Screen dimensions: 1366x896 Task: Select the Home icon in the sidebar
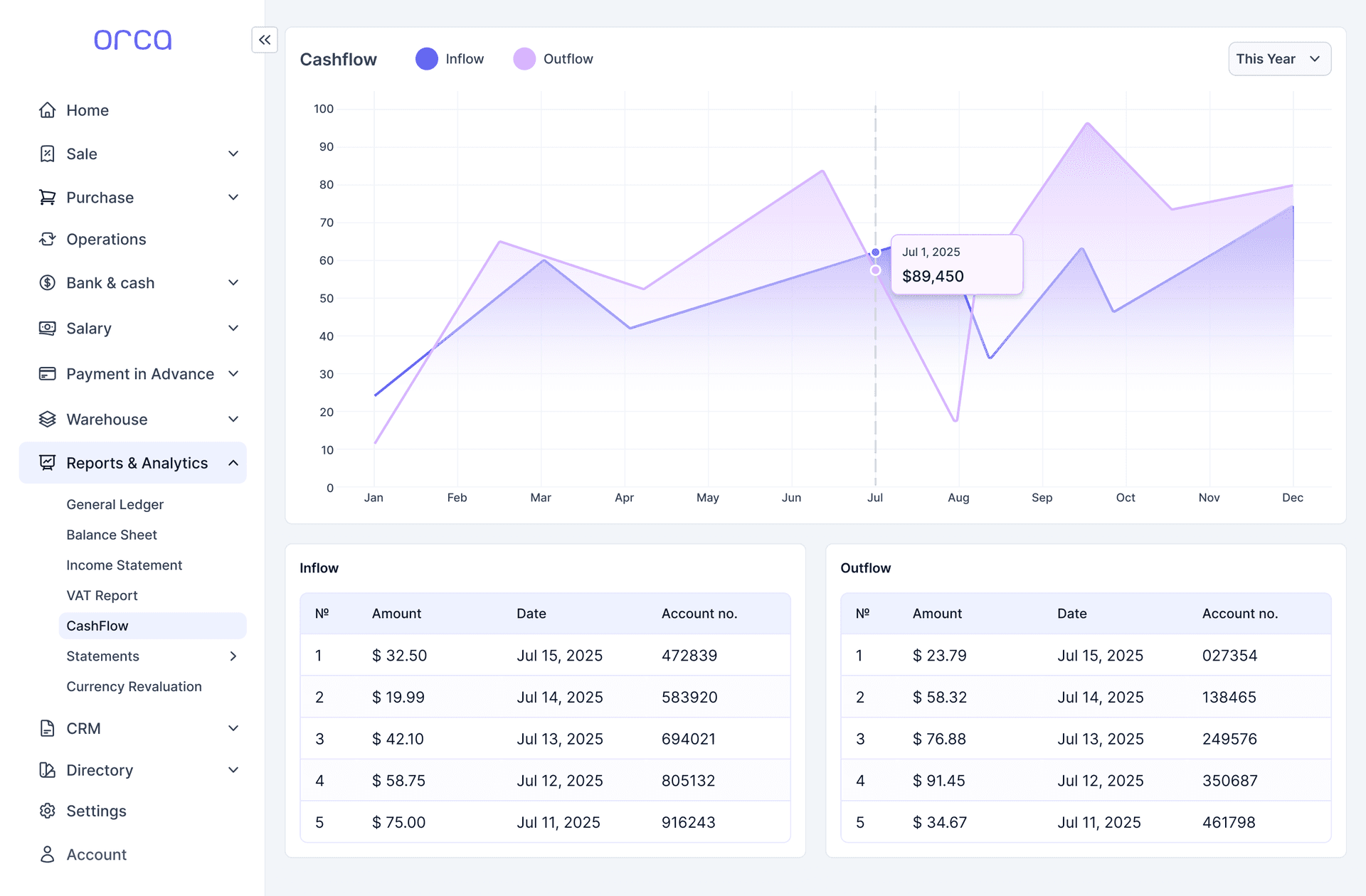tap(47, 110)
